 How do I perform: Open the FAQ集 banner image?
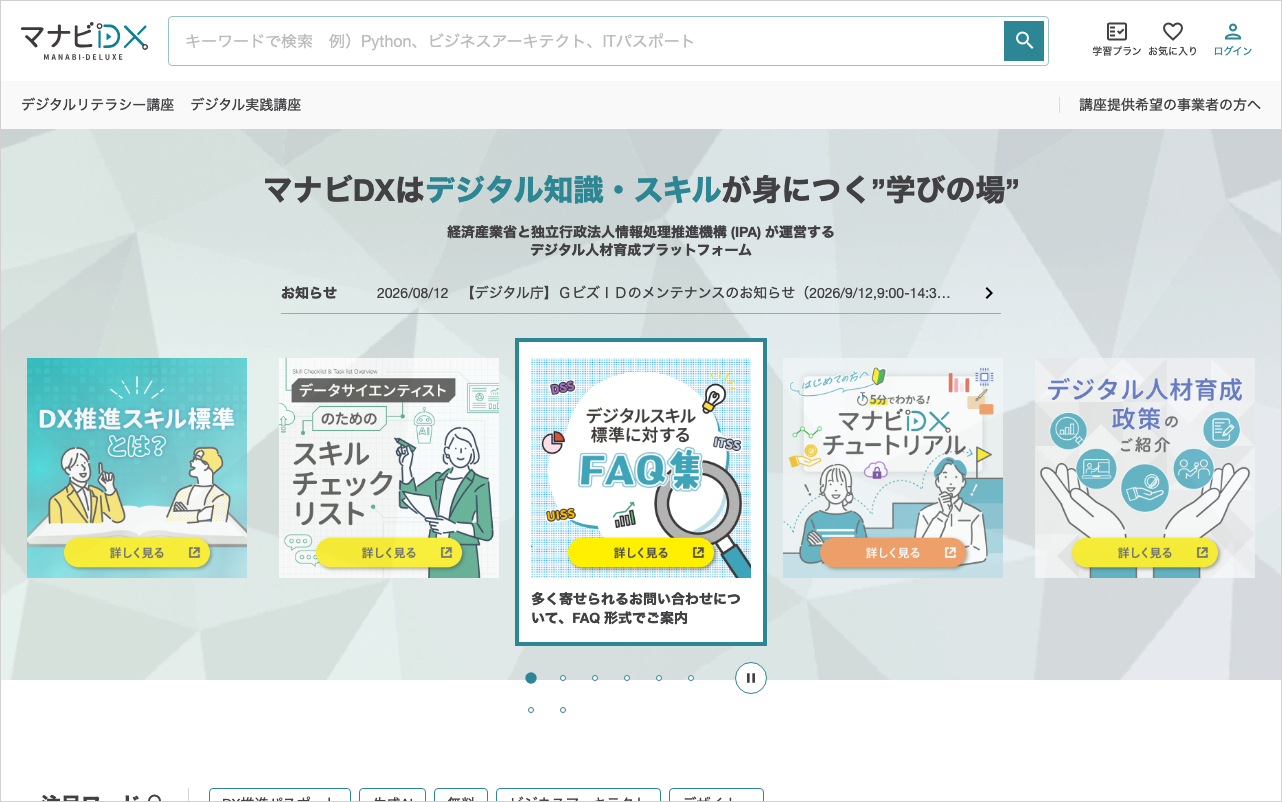point(641,468)
